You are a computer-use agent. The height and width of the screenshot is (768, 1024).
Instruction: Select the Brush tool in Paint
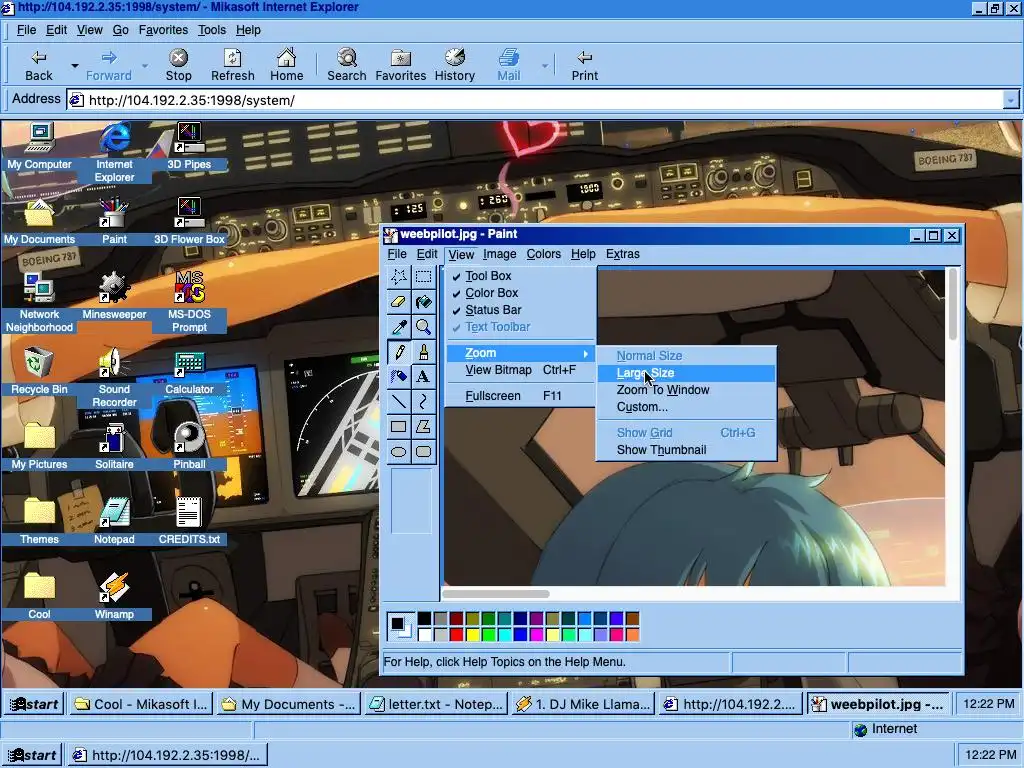(423, 352)
